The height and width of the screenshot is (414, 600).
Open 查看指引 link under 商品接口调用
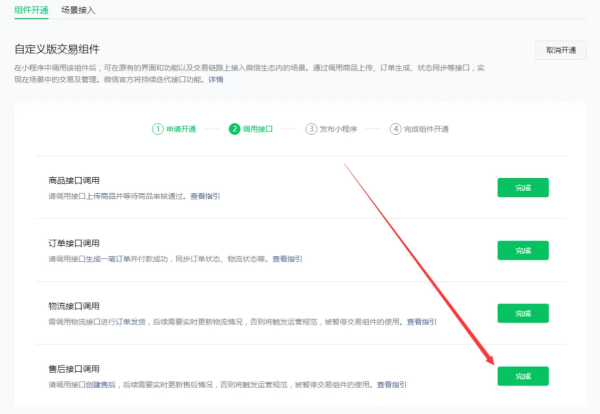pos(205,196)
